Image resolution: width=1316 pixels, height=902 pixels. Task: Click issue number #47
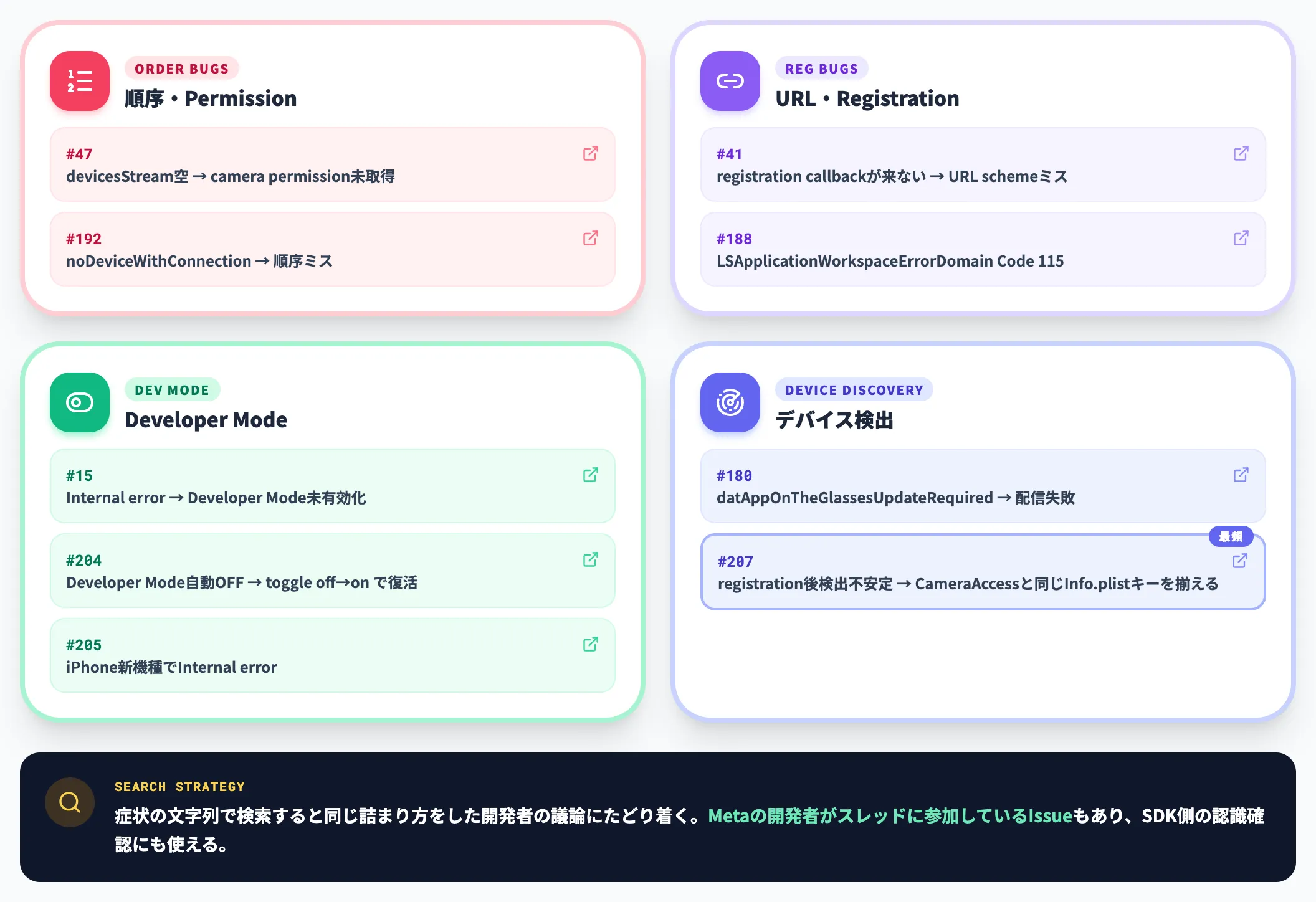tap(79, 154)
